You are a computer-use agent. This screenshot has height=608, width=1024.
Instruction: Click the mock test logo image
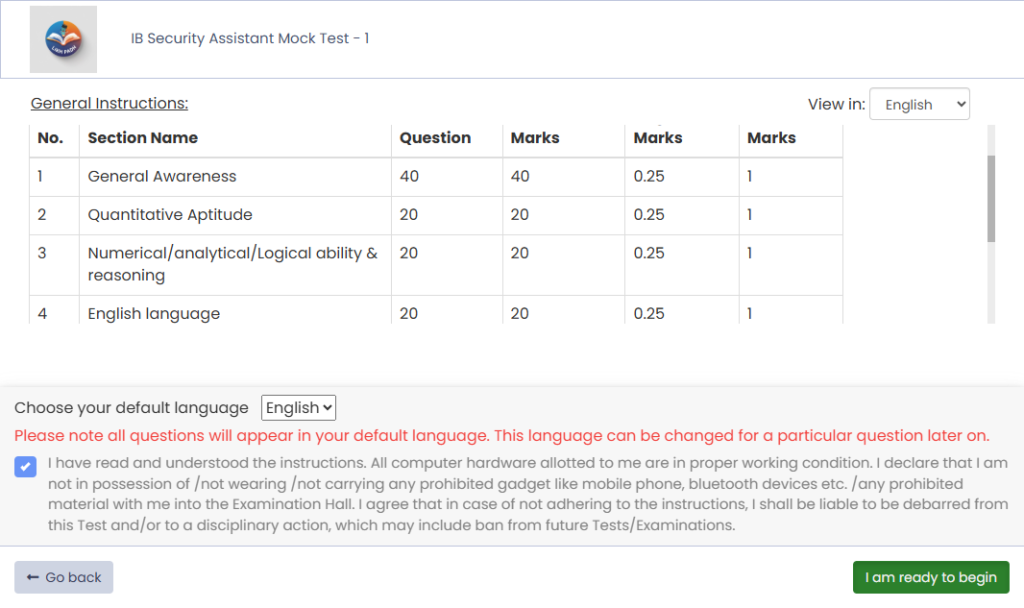[63, 39]
